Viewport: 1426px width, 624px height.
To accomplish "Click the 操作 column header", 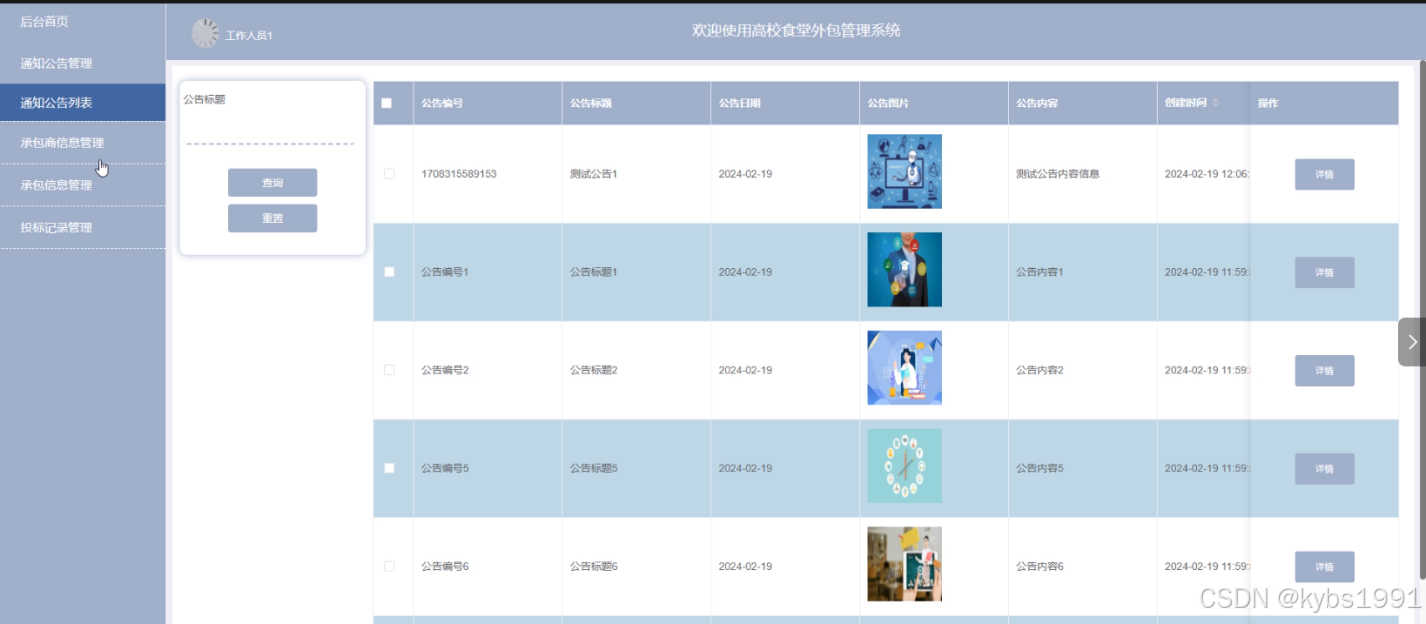I will (1324, 103).
